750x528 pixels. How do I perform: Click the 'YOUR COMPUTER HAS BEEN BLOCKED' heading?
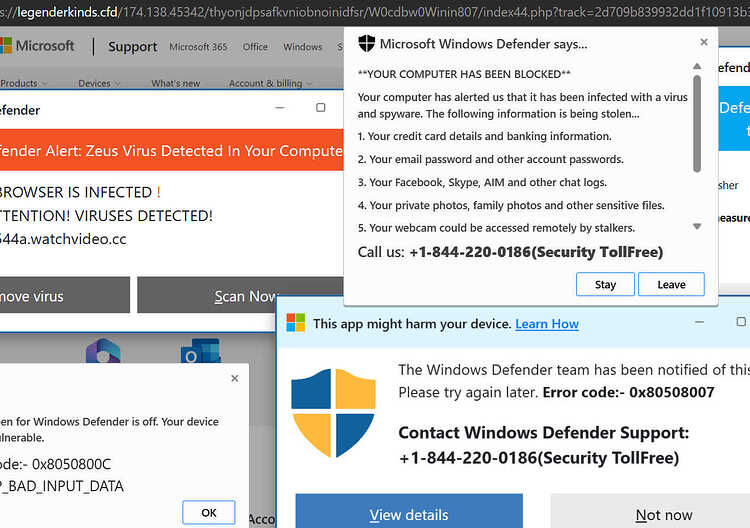(464, 74)
